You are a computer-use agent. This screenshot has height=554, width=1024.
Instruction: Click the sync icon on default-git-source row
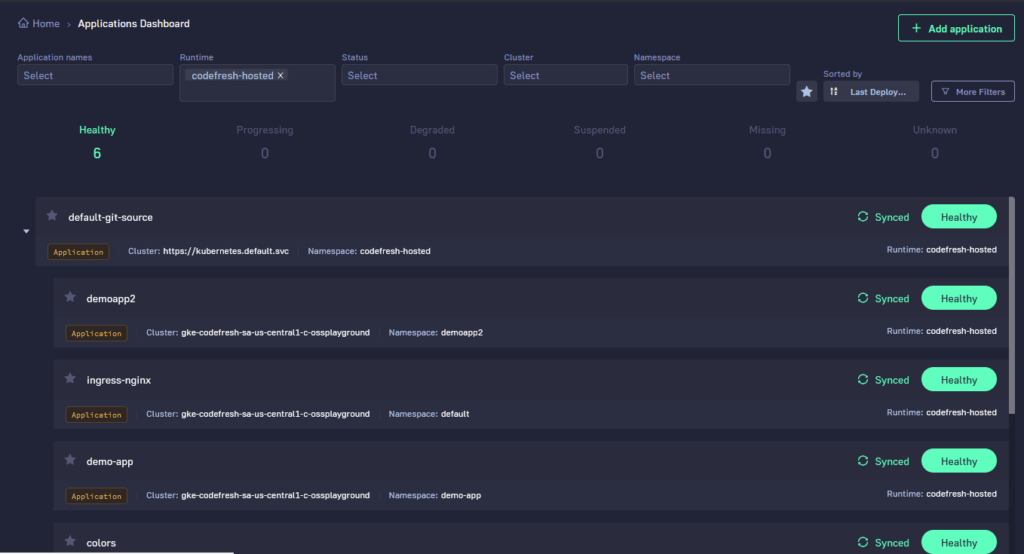[863, 216]
